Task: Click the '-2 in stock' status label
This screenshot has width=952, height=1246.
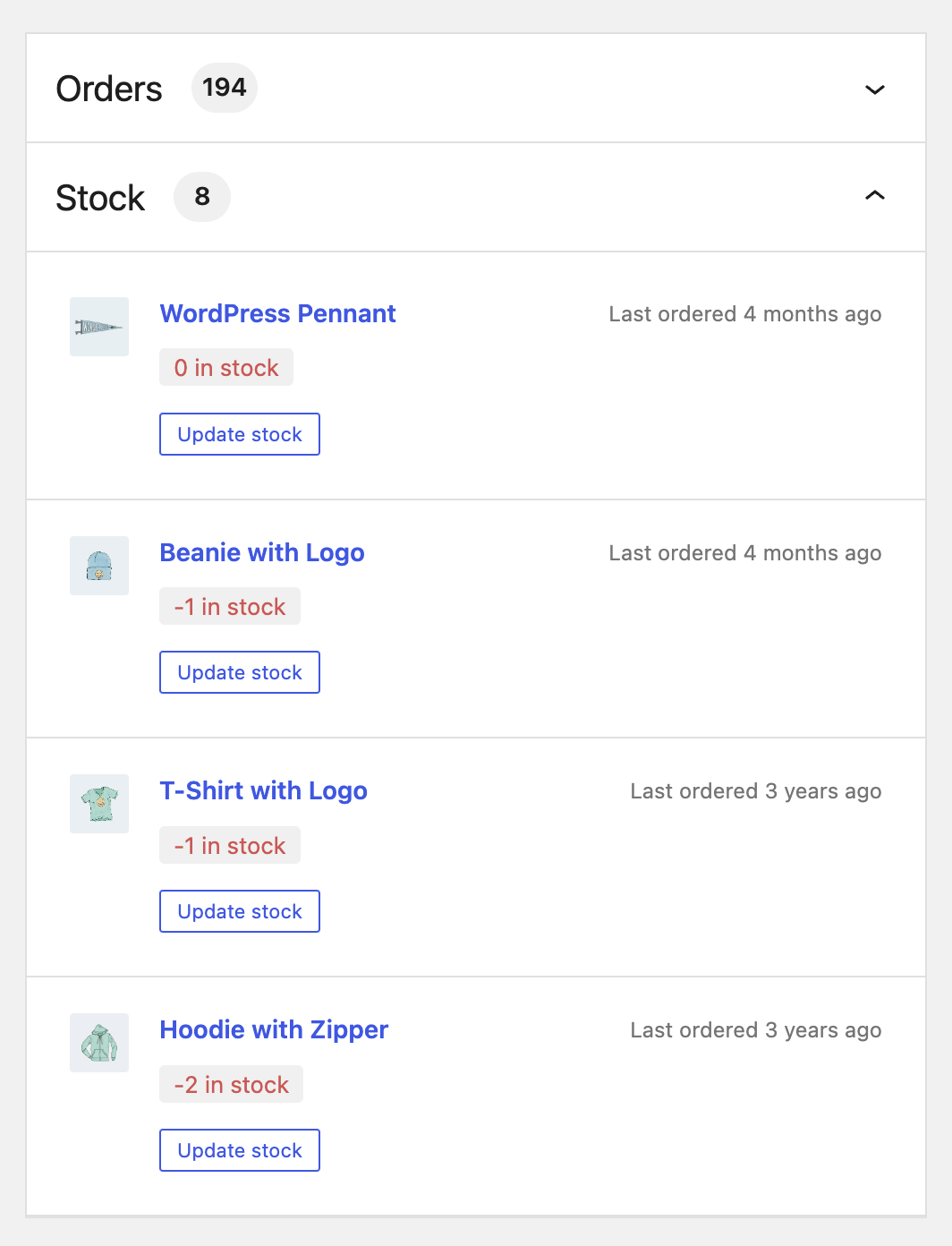Action: click(x=232, y=1085)
